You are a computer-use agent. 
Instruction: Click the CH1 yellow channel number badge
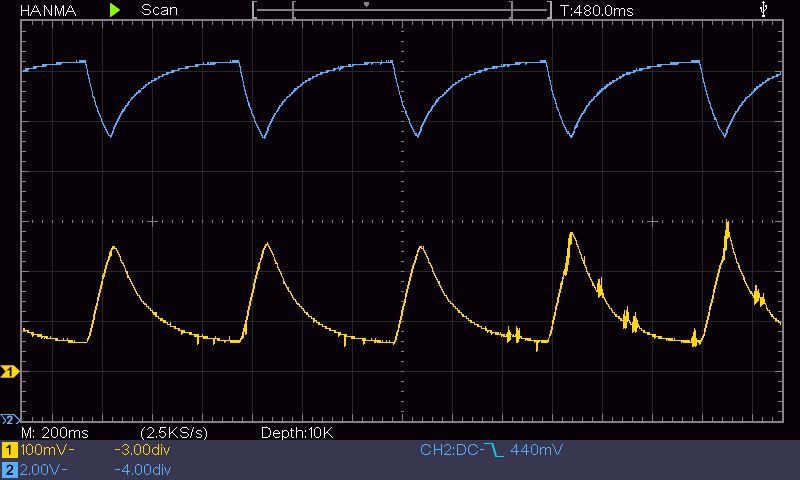(x=9, y=450)
